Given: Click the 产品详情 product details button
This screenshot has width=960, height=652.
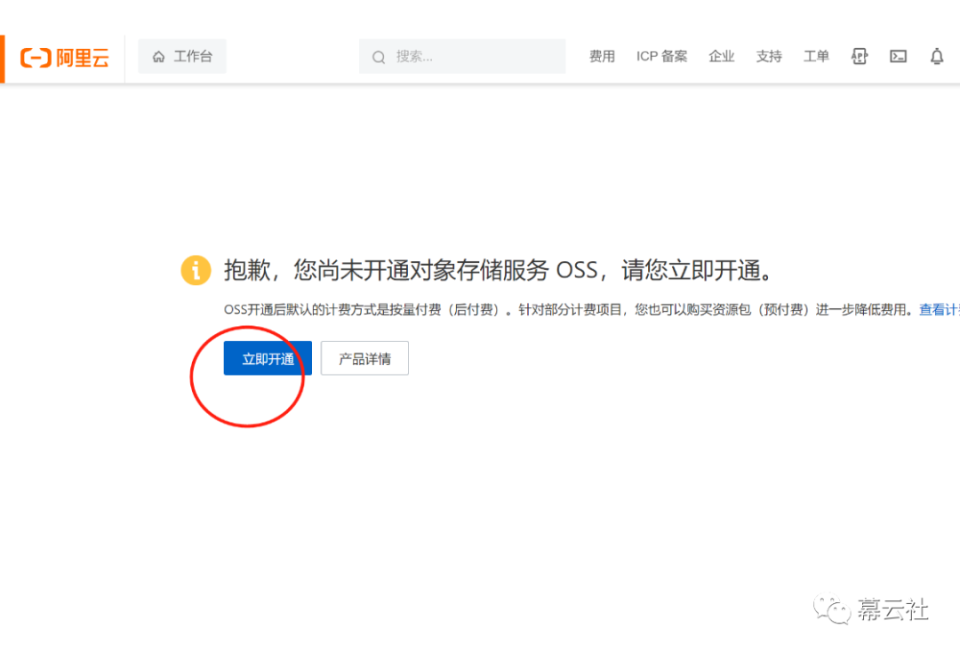Looking at the screenshot, I should 364,358.
